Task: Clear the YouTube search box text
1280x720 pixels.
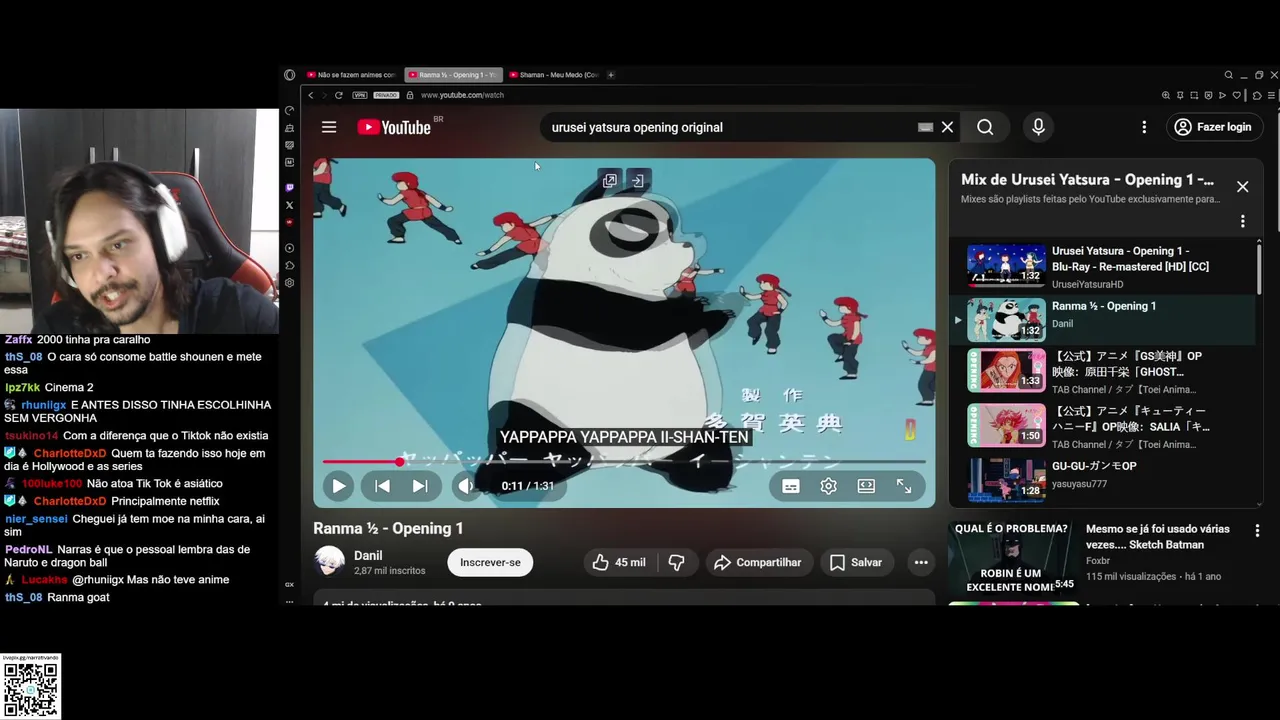Action: pyautogui.click(x=947, y=127)
